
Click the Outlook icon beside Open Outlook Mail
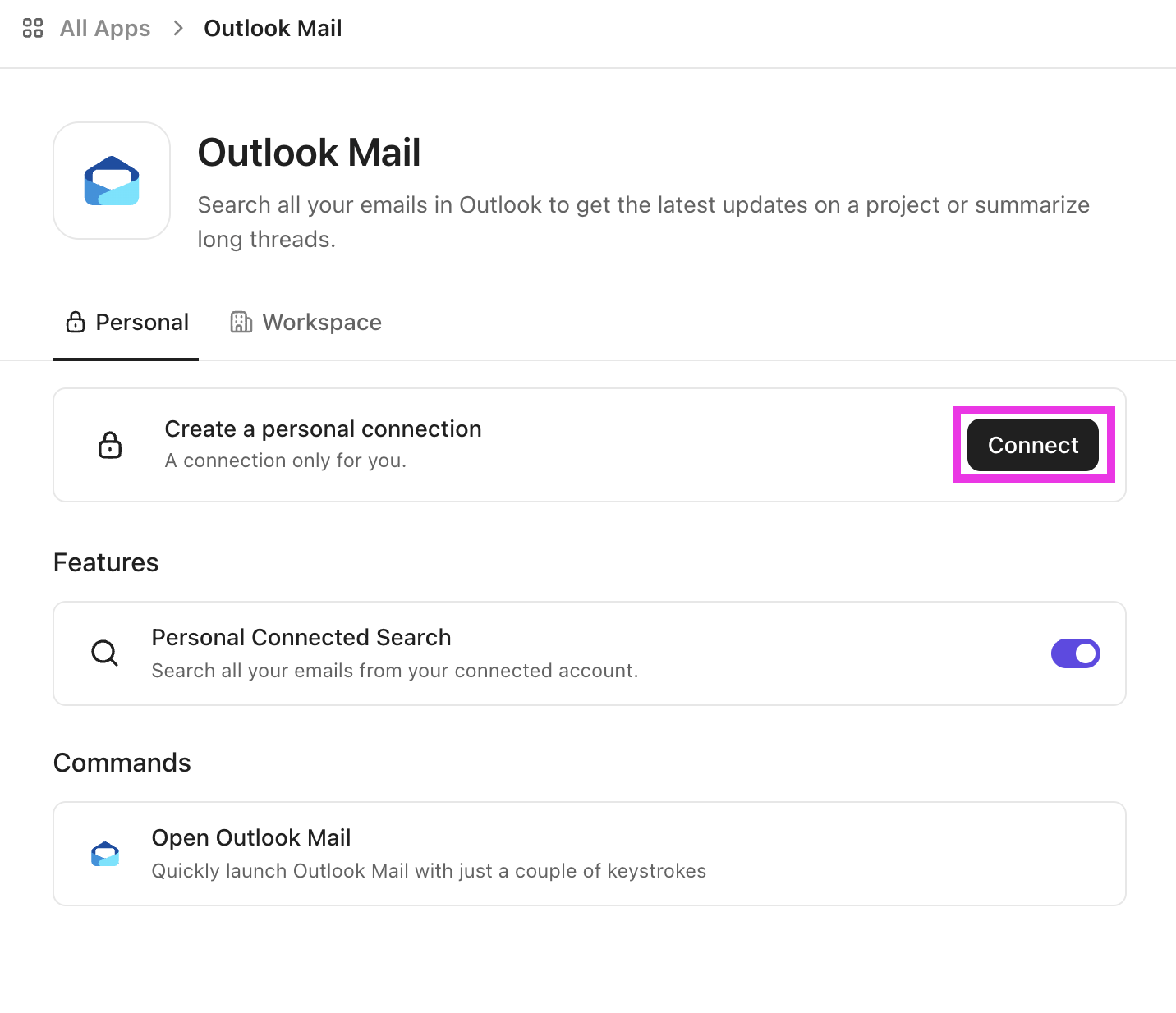(105, 854)
